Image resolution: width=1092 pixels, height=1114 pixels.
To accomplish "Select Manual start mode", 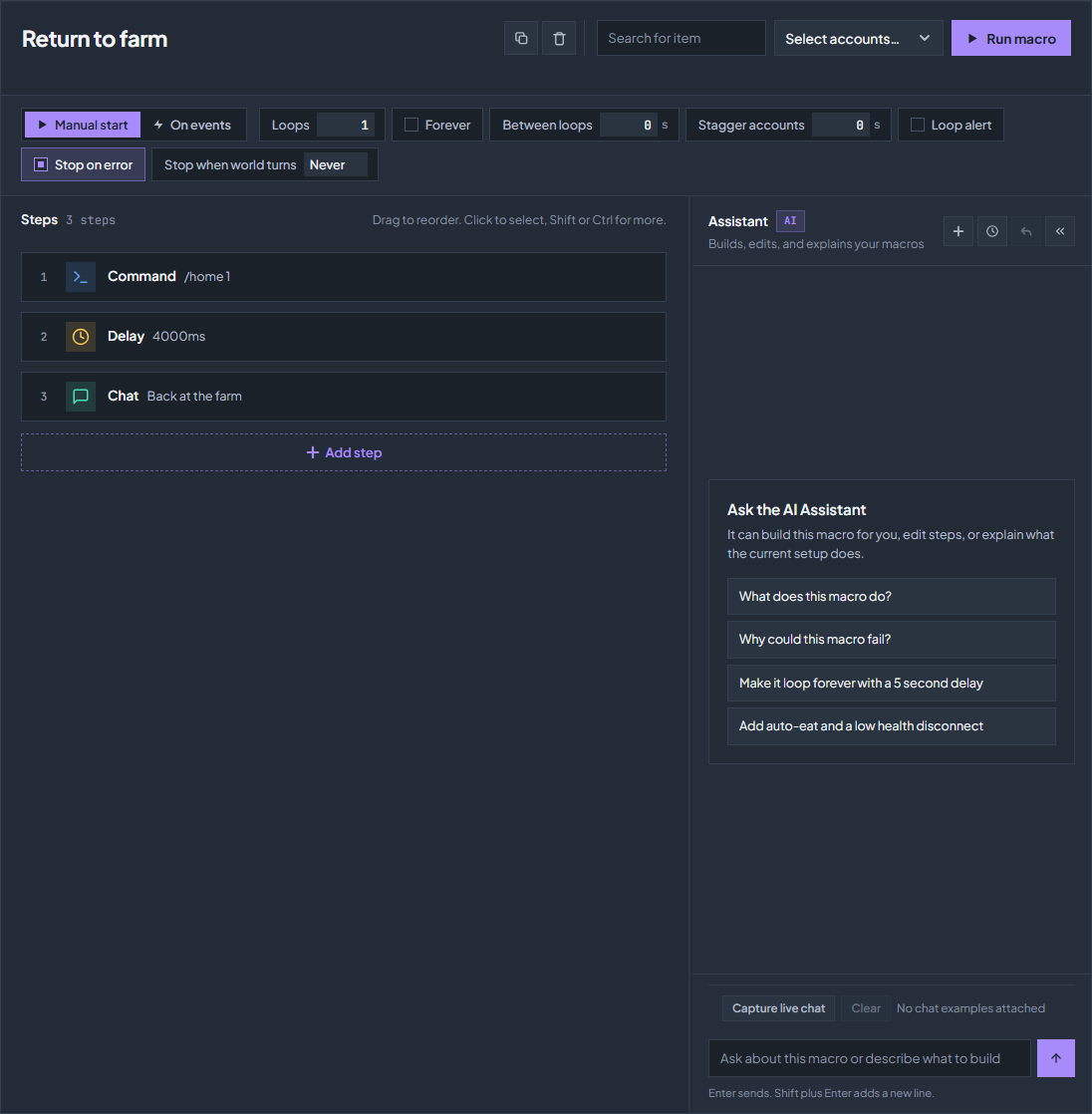I will 83,125.
